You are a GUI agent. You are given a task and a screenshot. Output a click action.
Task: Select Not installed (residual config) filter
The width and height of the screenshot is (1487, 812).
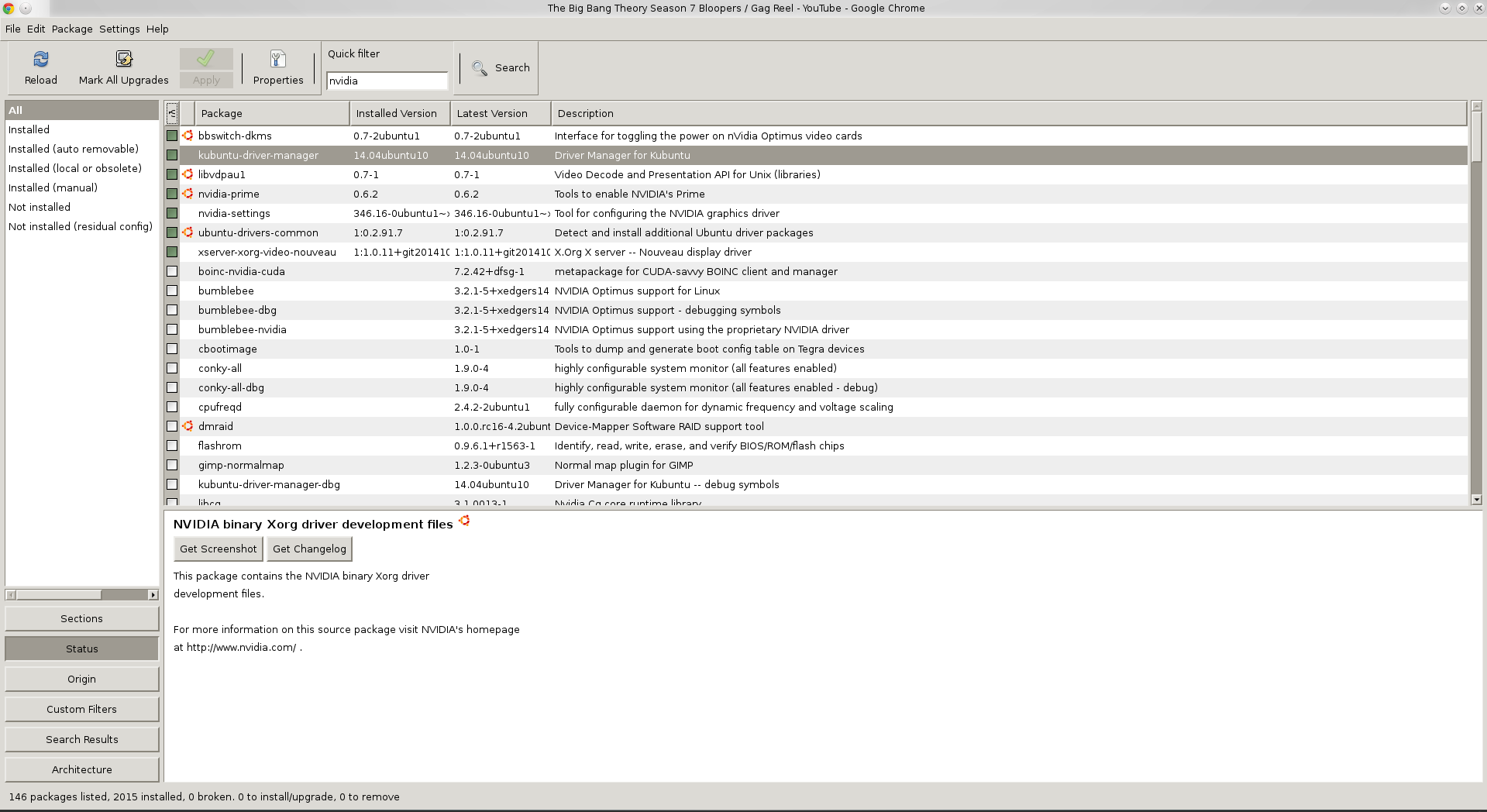[82, 226]
